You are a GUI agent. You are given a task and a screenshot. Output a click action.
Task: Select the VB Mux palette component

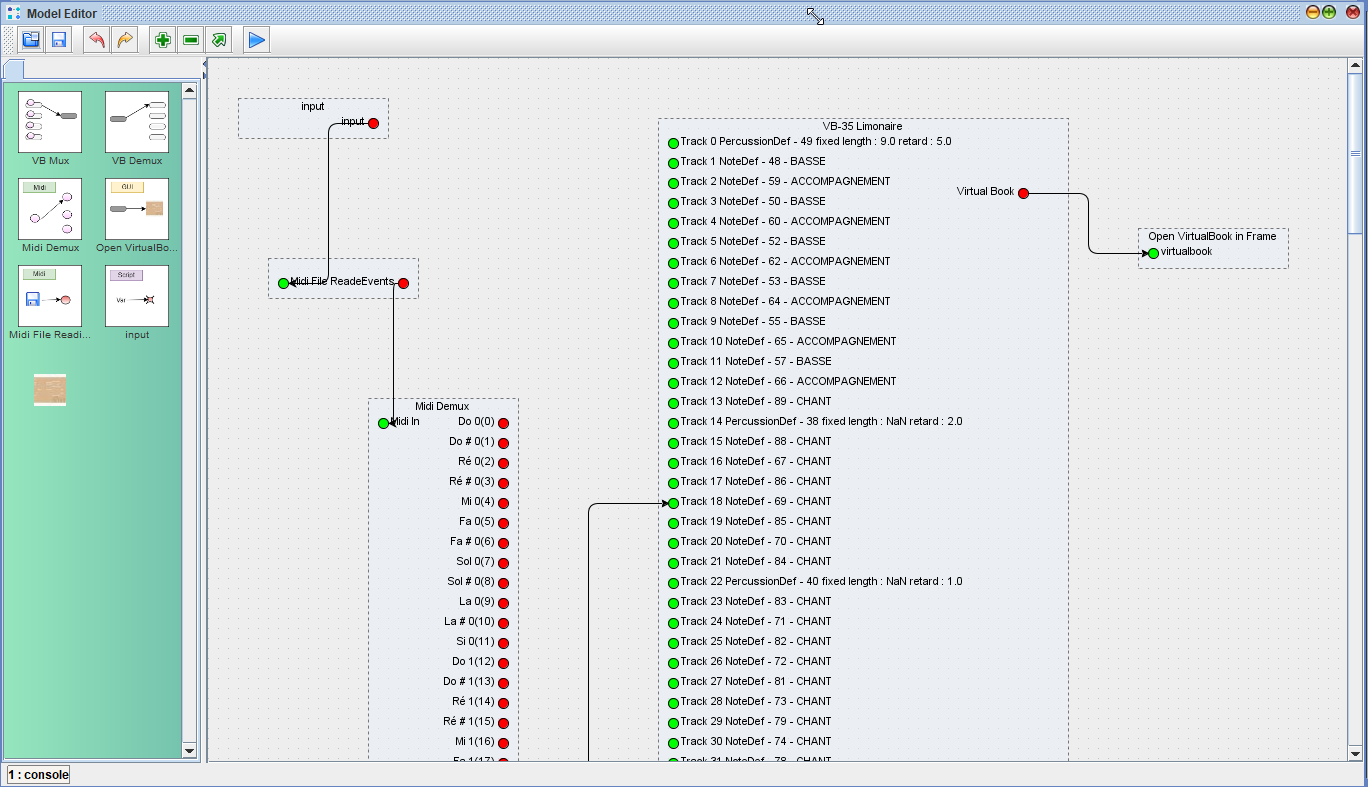coord(50,123)
